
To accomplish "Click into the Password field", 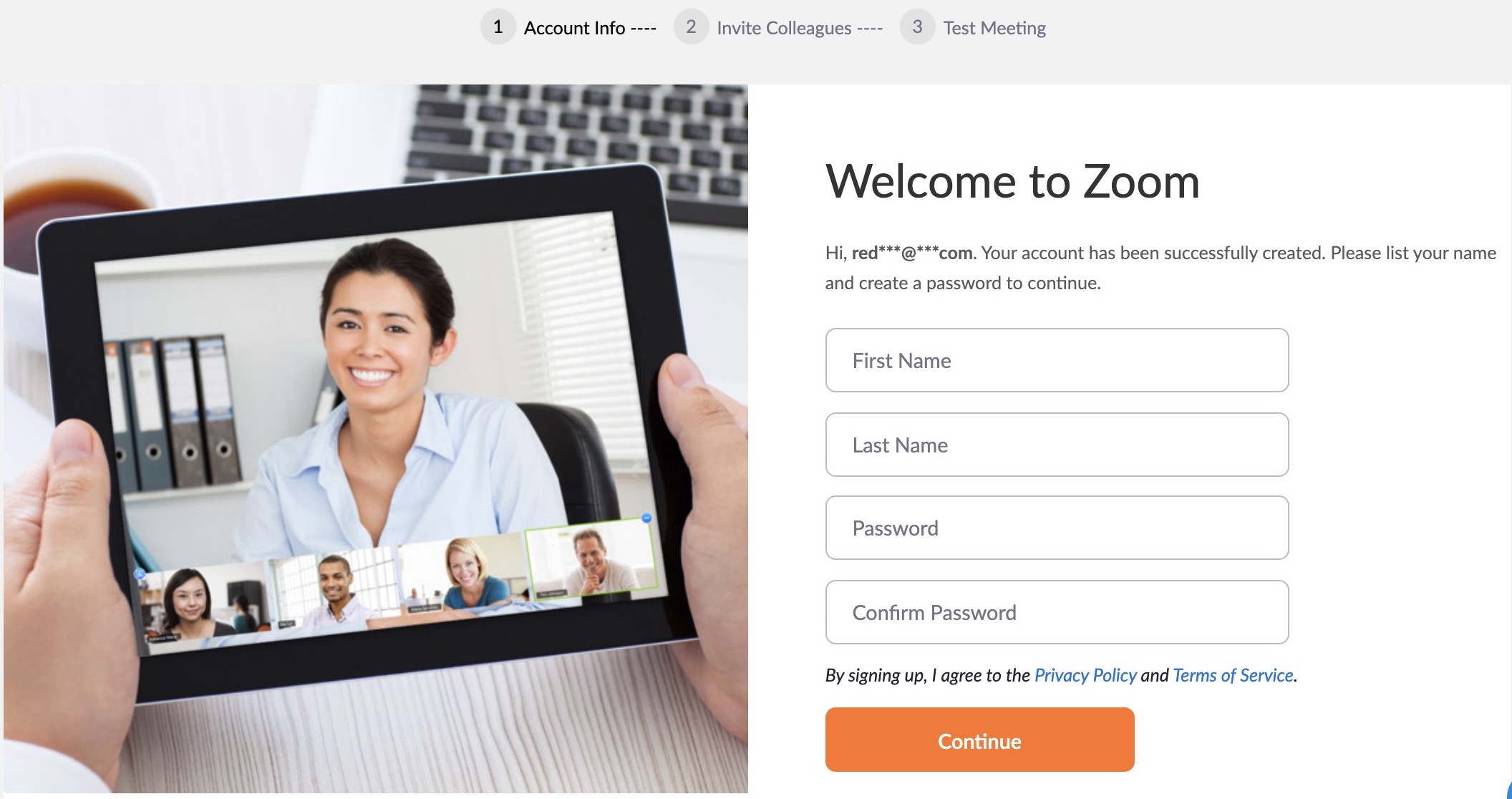I will 1057,528.
